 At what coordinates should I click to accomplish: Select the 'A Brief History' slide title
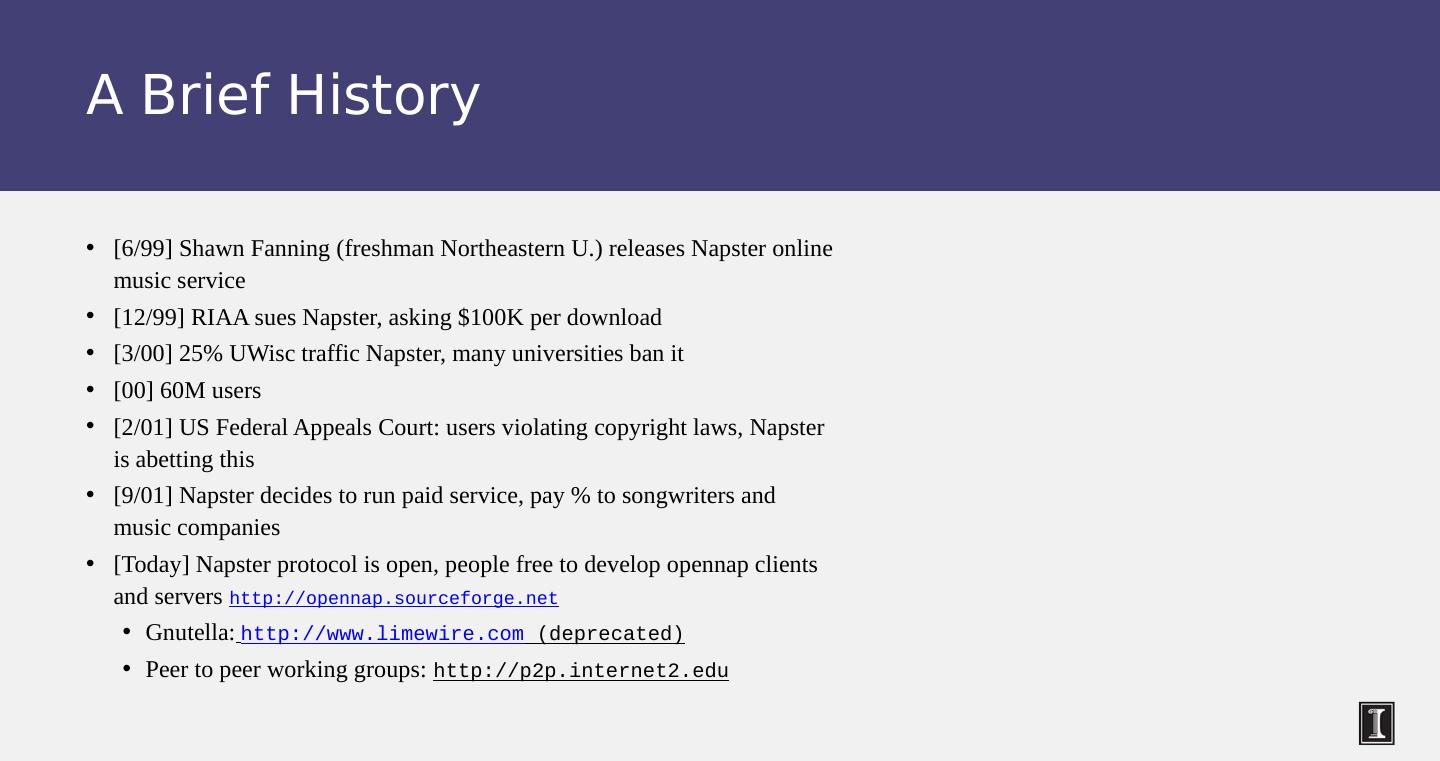point(283,95)
